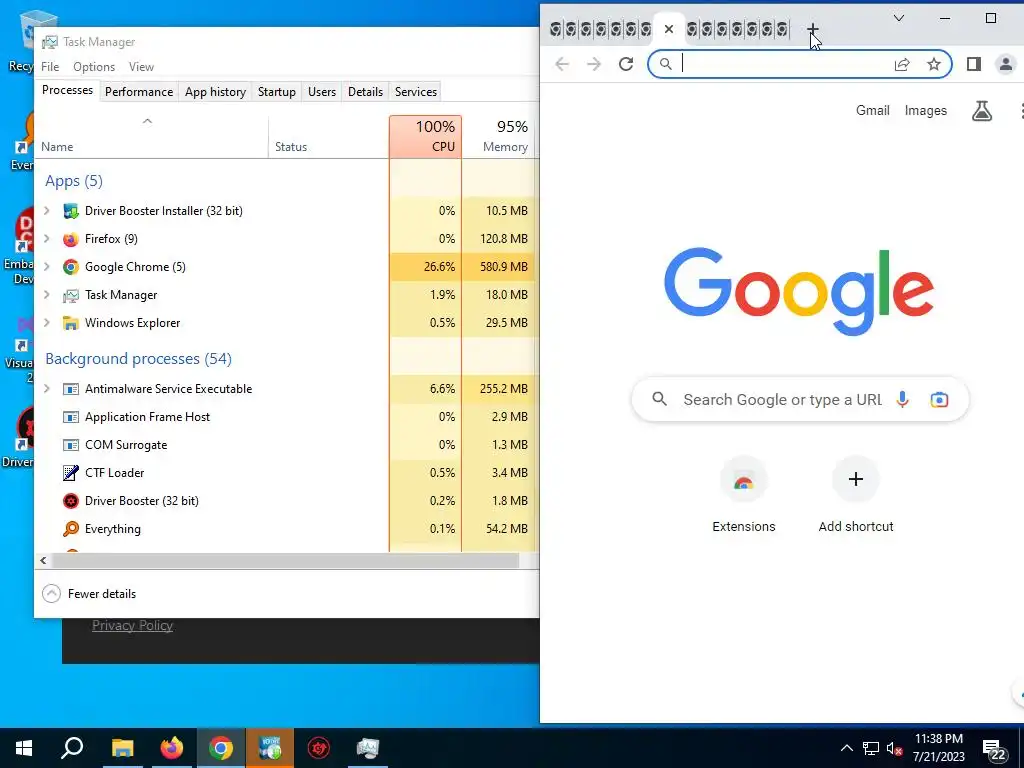Search by image with camera lens icon
Screen dimensions: 1024x768
(939, 399)
